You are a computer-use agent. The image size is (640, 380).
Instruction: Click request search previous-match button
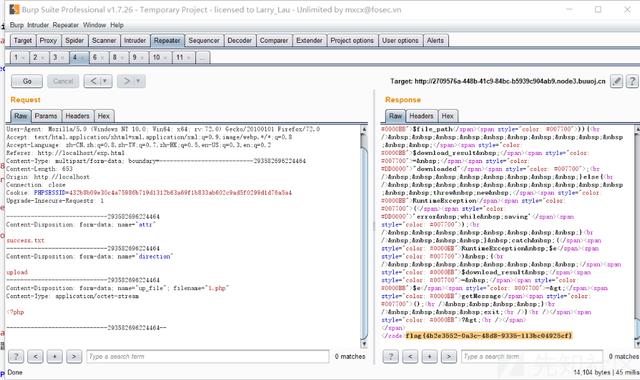tap(36, 356)
